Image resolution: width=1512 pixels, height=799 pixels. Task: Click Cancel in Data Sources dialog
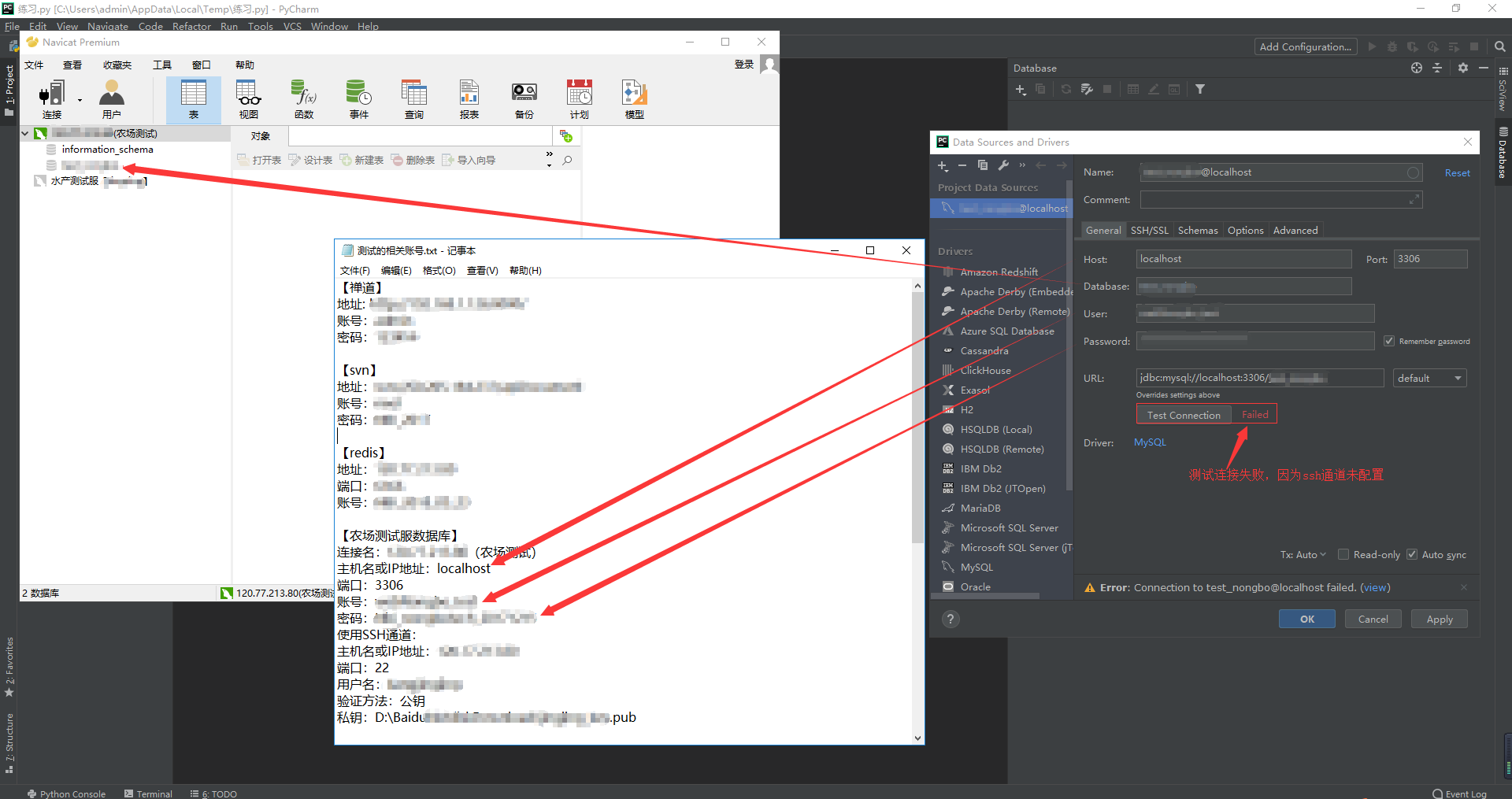[1373, 619]
